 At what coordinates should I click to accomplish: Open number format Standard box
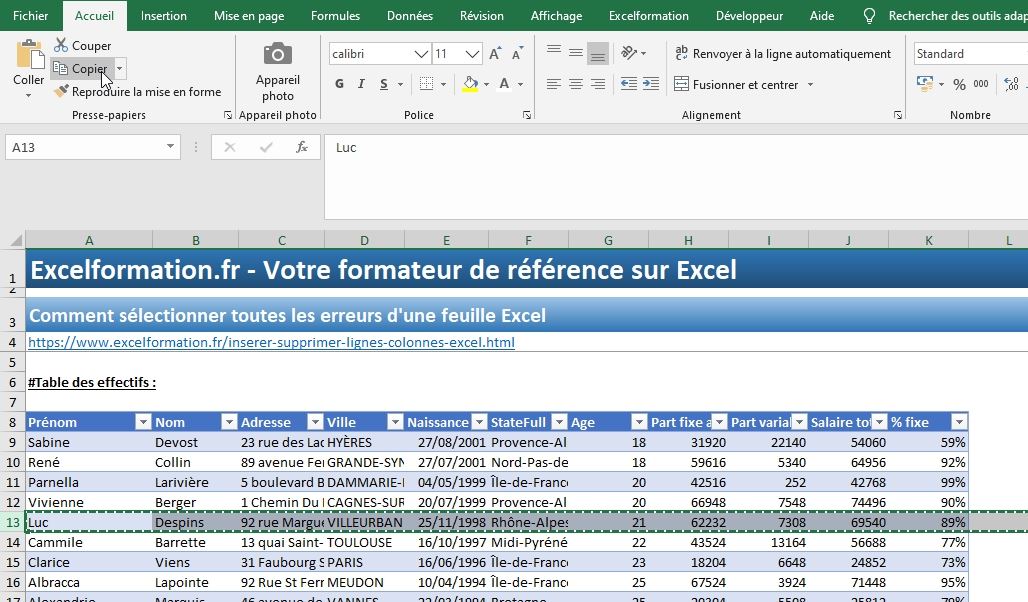pyautogui.click(x=970, y=54)
